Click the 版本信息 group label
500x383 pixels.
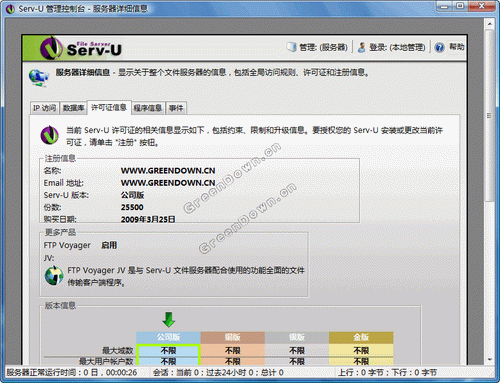[60, 305]
